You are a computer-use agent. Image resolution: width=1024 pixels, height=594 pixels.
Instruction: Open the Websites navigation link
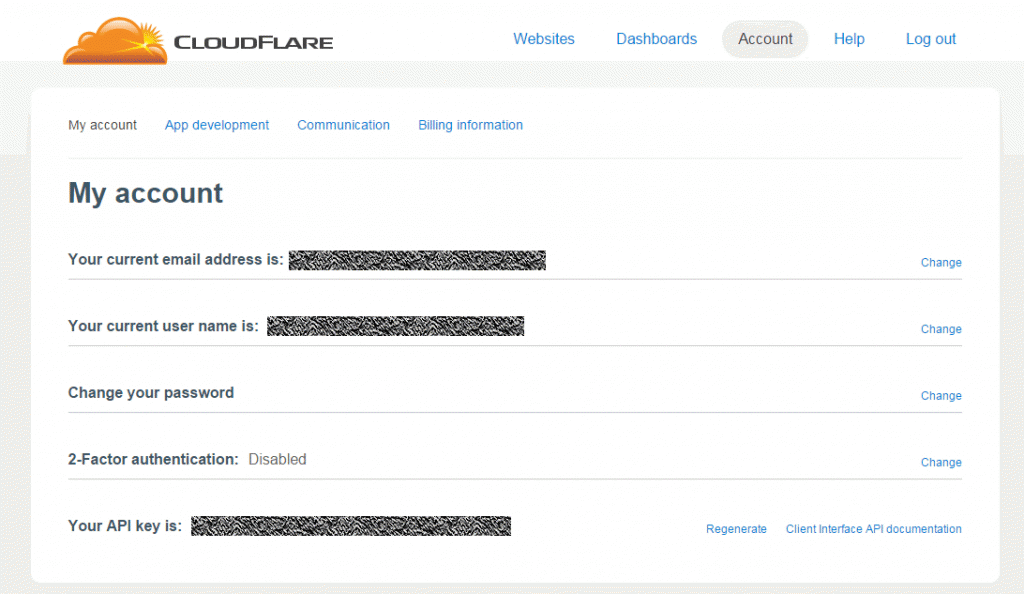tap(543, 39)
